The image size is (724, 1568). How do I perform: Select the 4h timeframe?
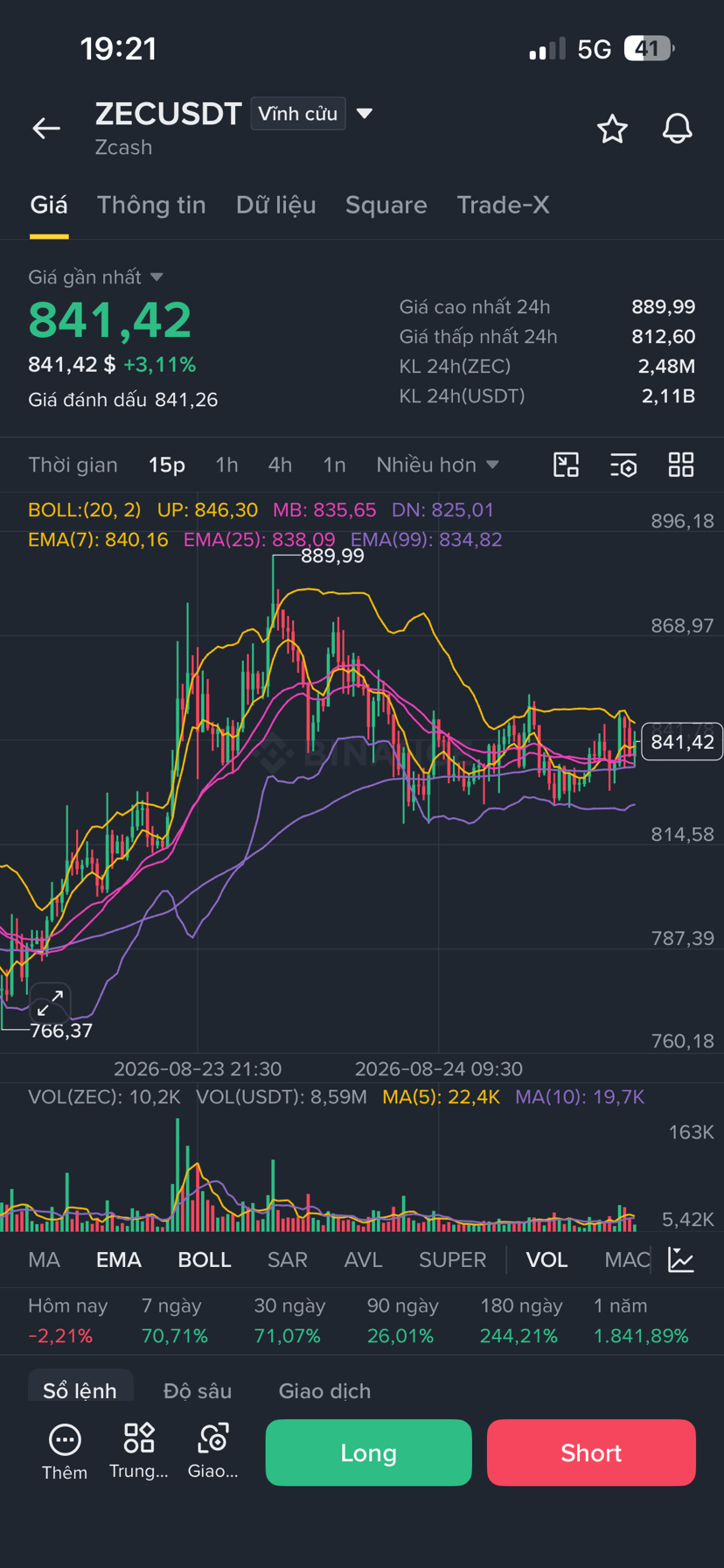tap(280, 465)
